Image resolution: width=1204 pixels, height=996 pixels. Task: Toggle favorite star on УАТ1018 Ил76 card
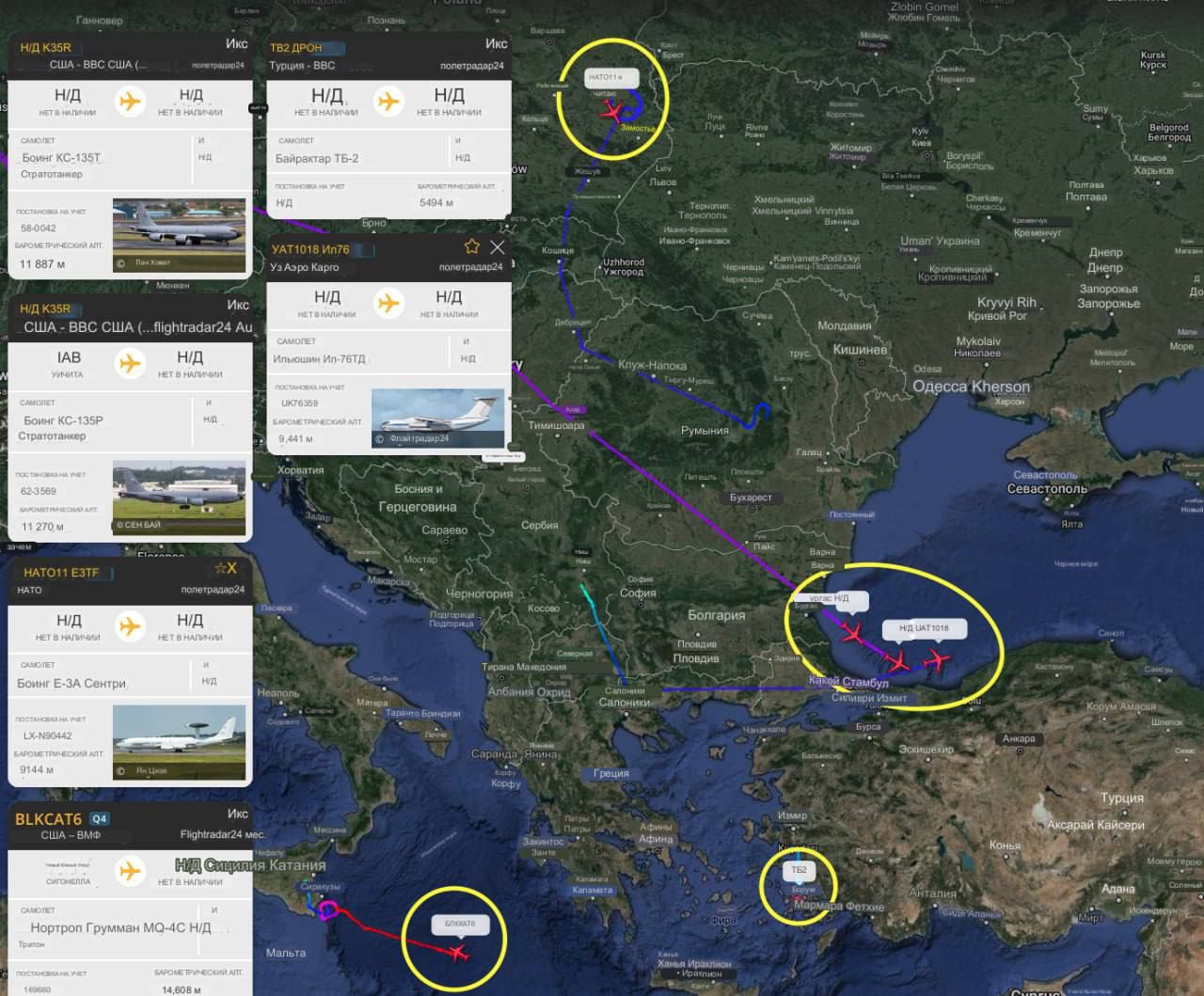pos(472,246)
